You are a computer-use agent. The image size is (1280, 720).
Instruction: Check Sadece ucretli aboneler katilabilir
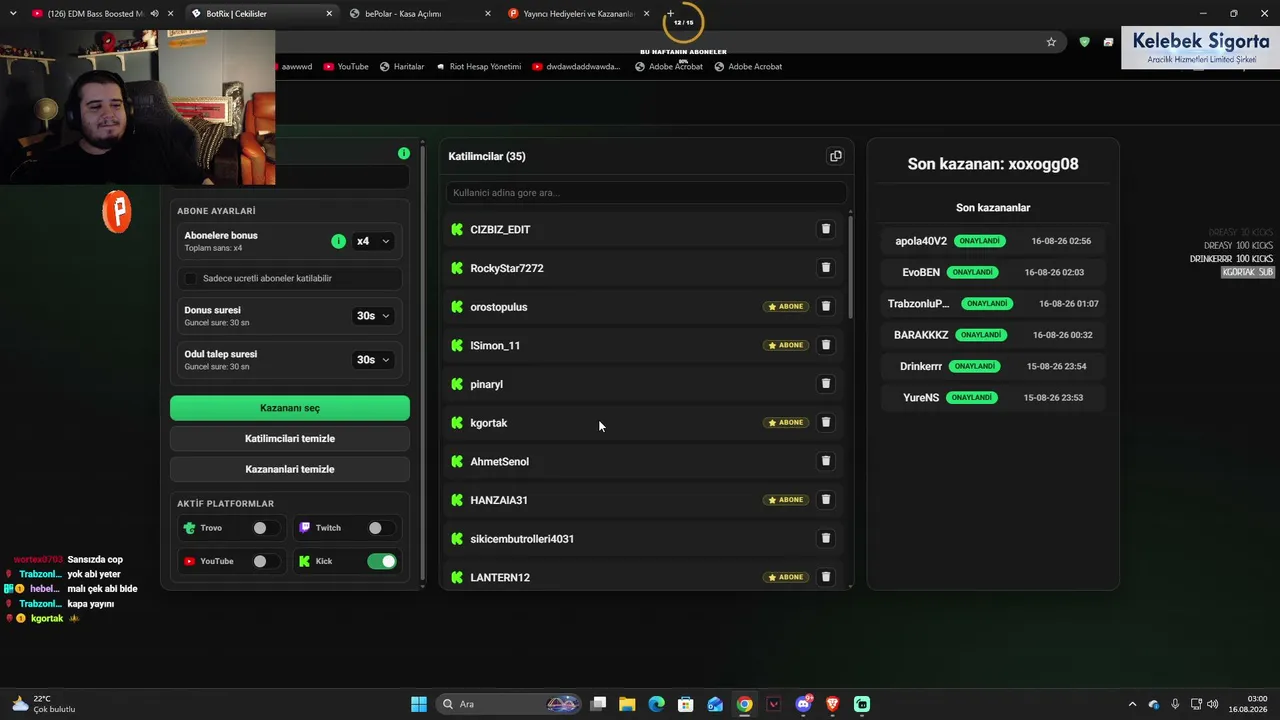tap(191, 278)
